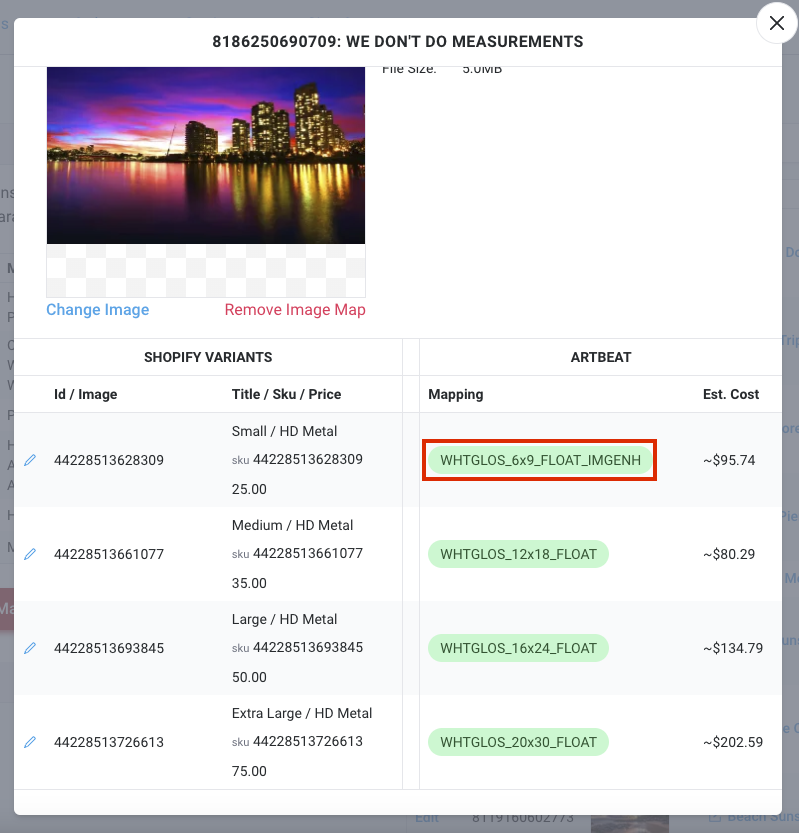
Task: Click the price 75.00 value
Action: coord(249,771)
